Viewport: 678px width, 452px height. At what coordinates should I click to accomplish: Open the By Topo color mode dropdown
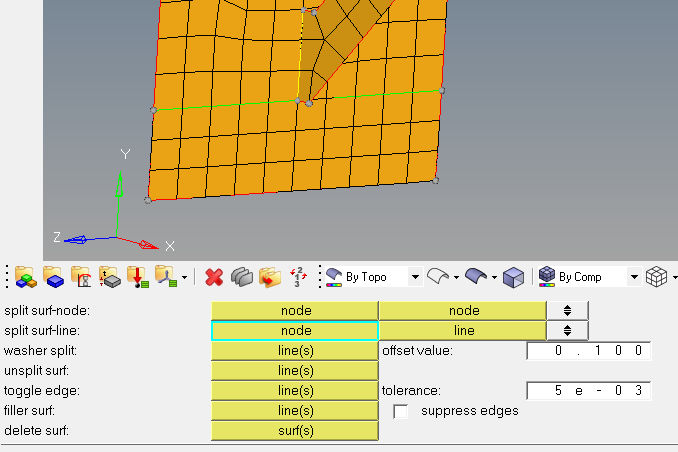pos(415,277)
